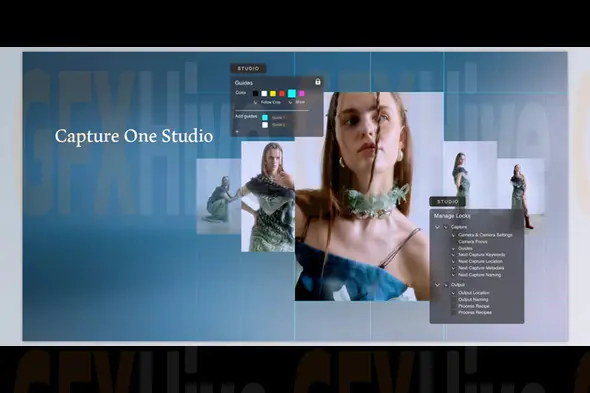The image size is (590, 393).
Task: Select the yellow guide color swatch
Action: (x=273, y=93)
